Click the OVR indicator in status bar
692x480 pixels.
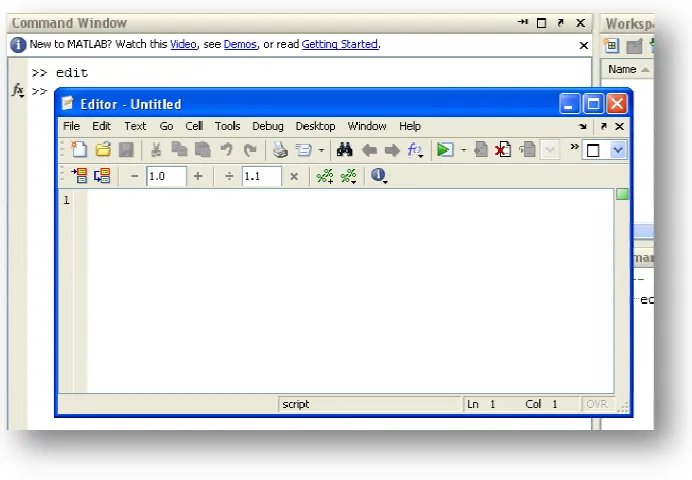tap(597, 404)
